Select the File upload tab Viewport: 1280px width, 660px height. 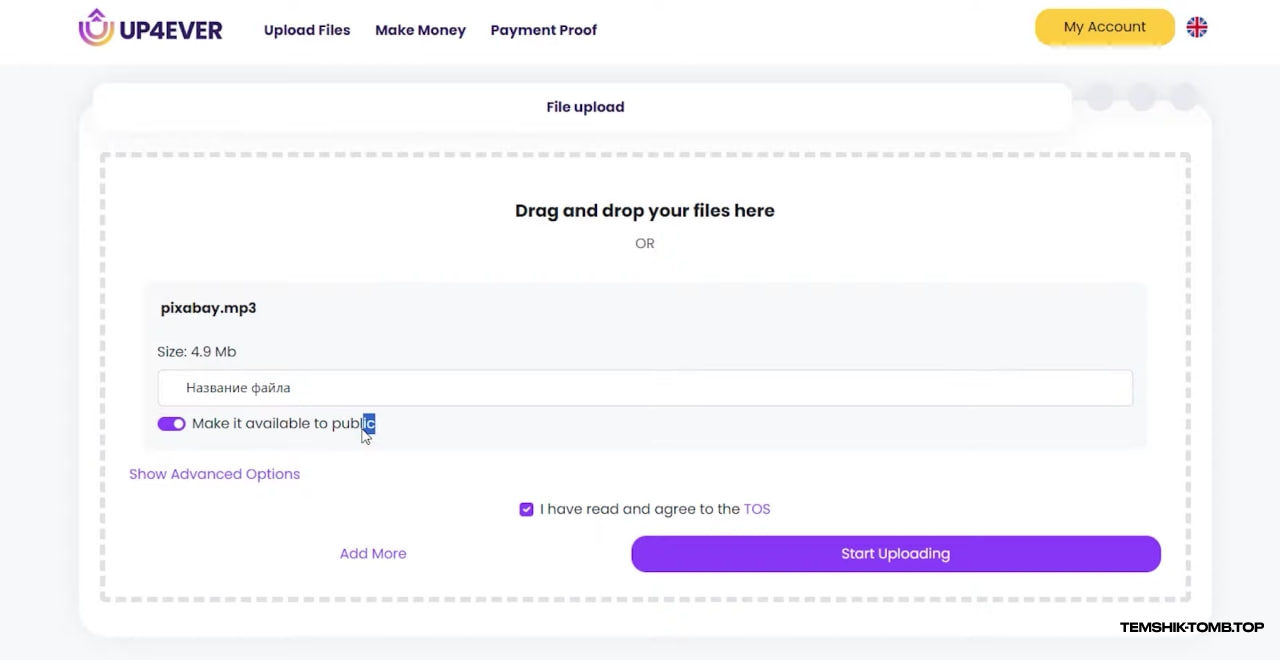click(585, 107)
